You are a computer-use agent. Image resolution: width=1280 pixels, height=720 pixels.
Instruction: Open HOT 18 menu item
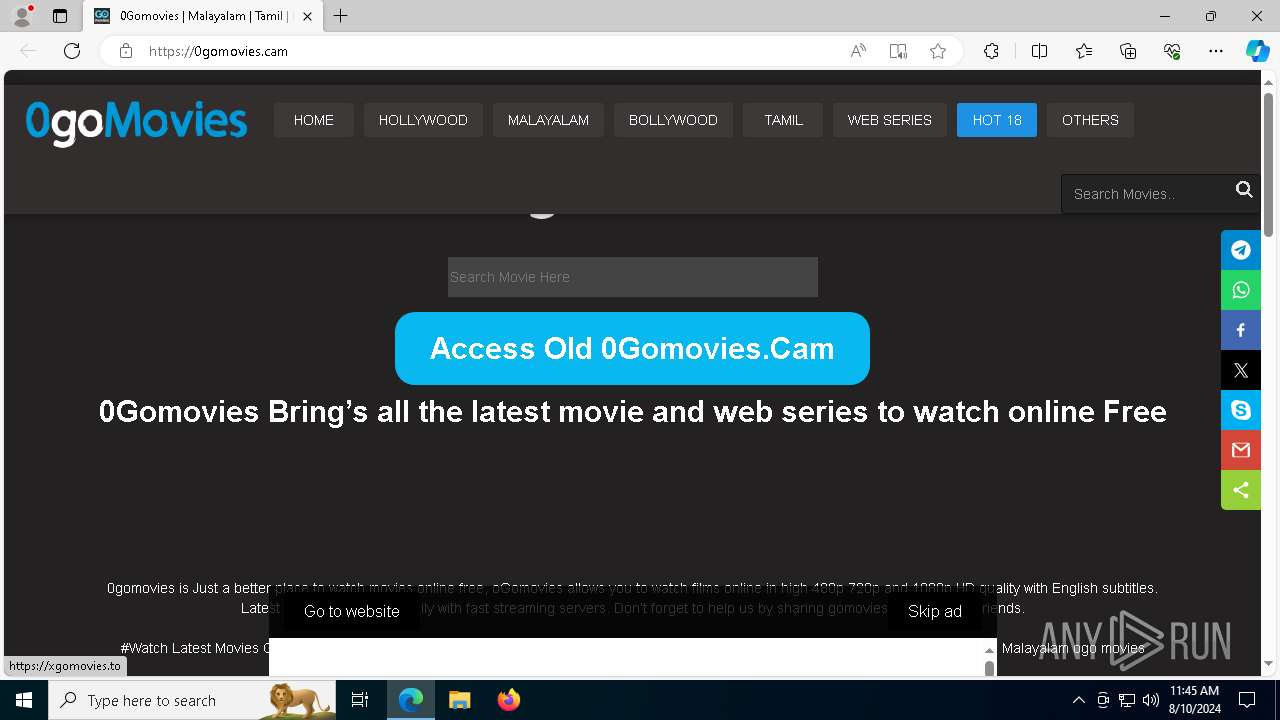pyautogui.click(x=997, y=120)
